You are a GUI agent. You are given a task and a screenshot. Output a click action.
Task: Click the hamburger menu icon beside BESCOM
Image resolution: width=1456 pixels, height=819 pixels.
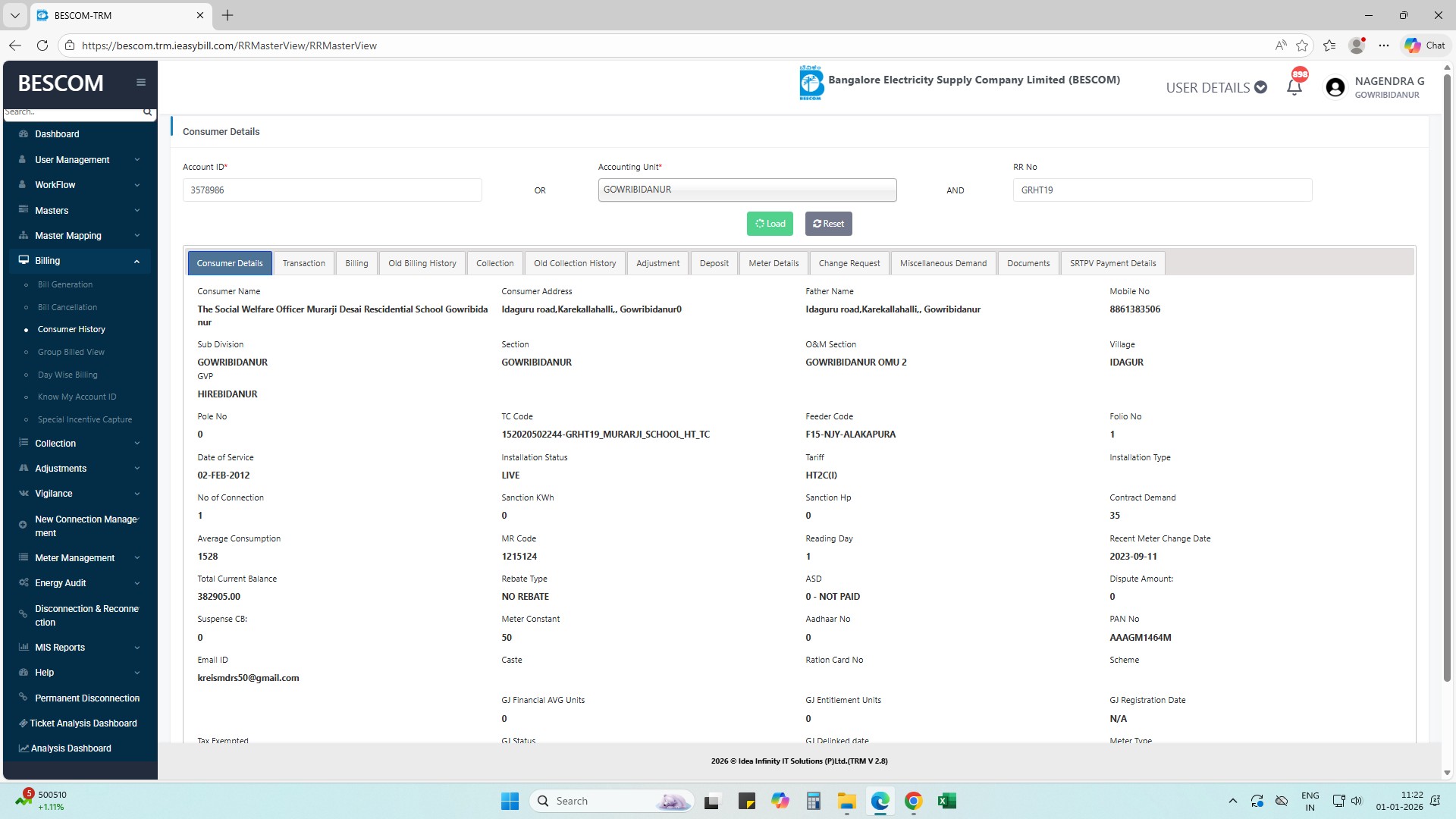[x=141, y=83]
